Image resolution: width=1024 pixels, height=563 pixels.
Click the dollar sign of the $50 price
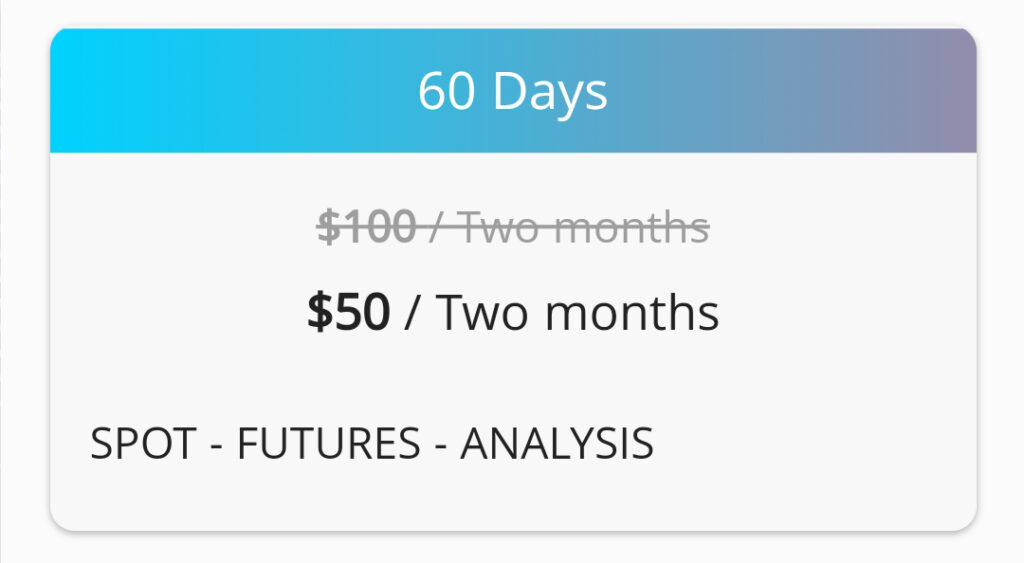pyautogui.click(x=318, y=313)
